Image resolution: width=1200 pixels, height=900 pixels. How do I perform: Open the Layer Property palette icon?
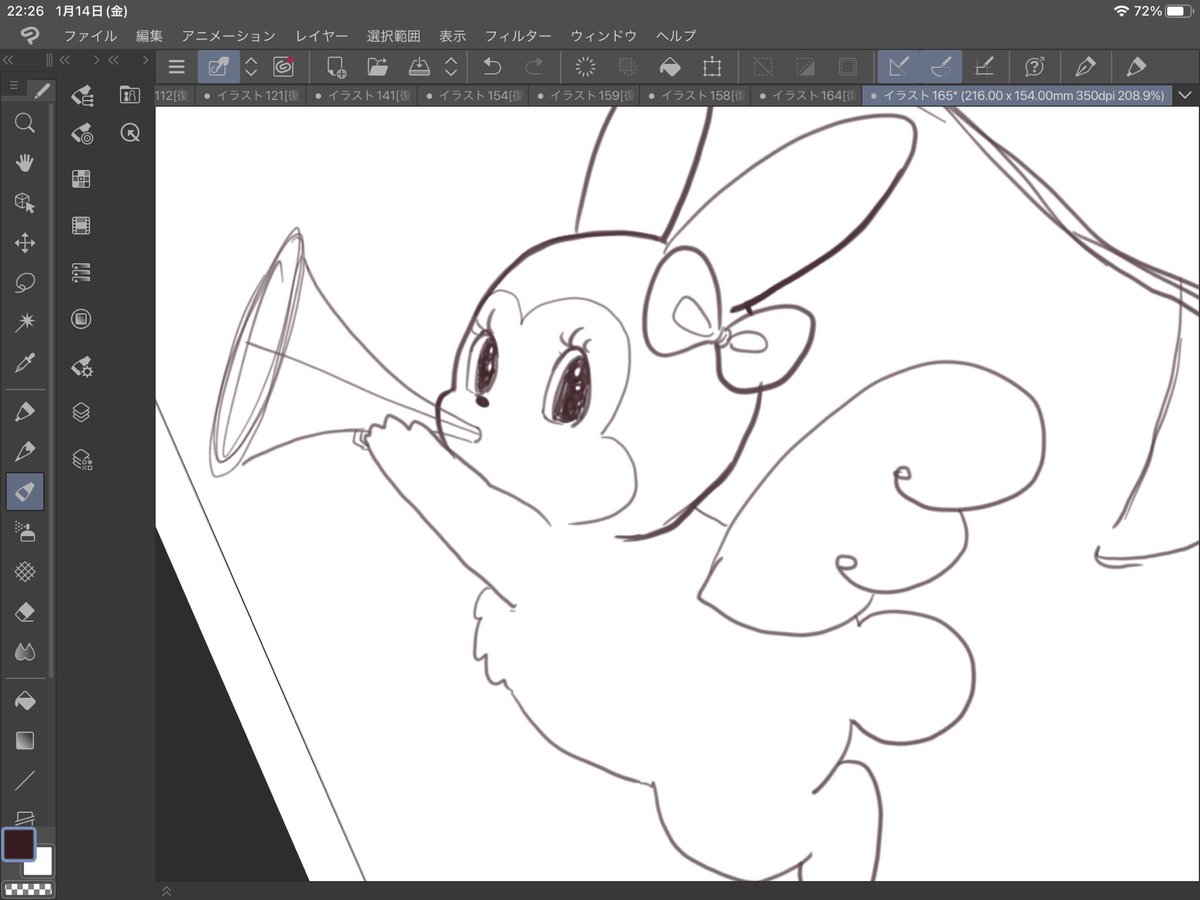(x=82, y=272)
